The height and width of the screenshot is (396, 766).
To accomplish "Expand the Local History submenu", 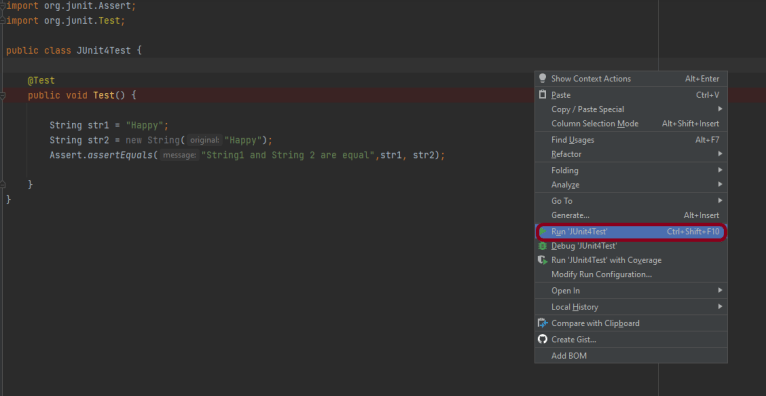I will pyautogui.click(x=631, y=307).
